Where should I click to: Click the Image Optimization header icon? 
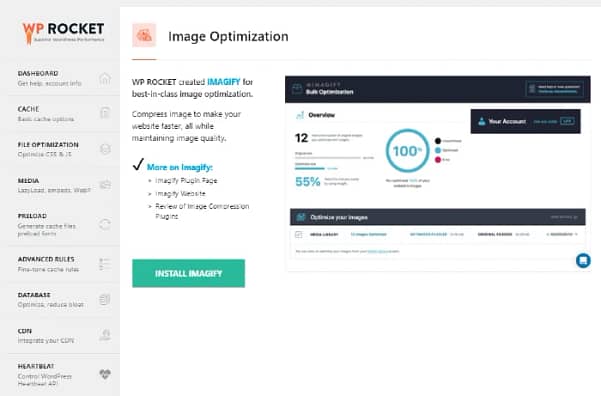[144, 35]
